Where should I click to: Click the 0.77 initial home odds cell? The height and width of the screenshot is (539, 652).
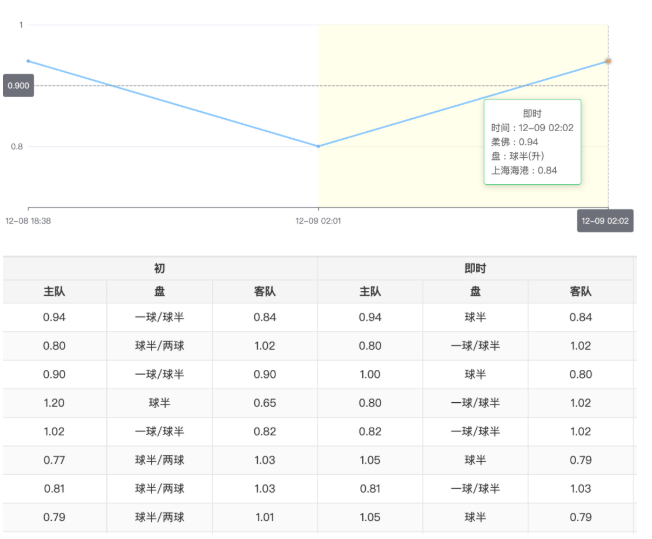[x=55, y=460]
